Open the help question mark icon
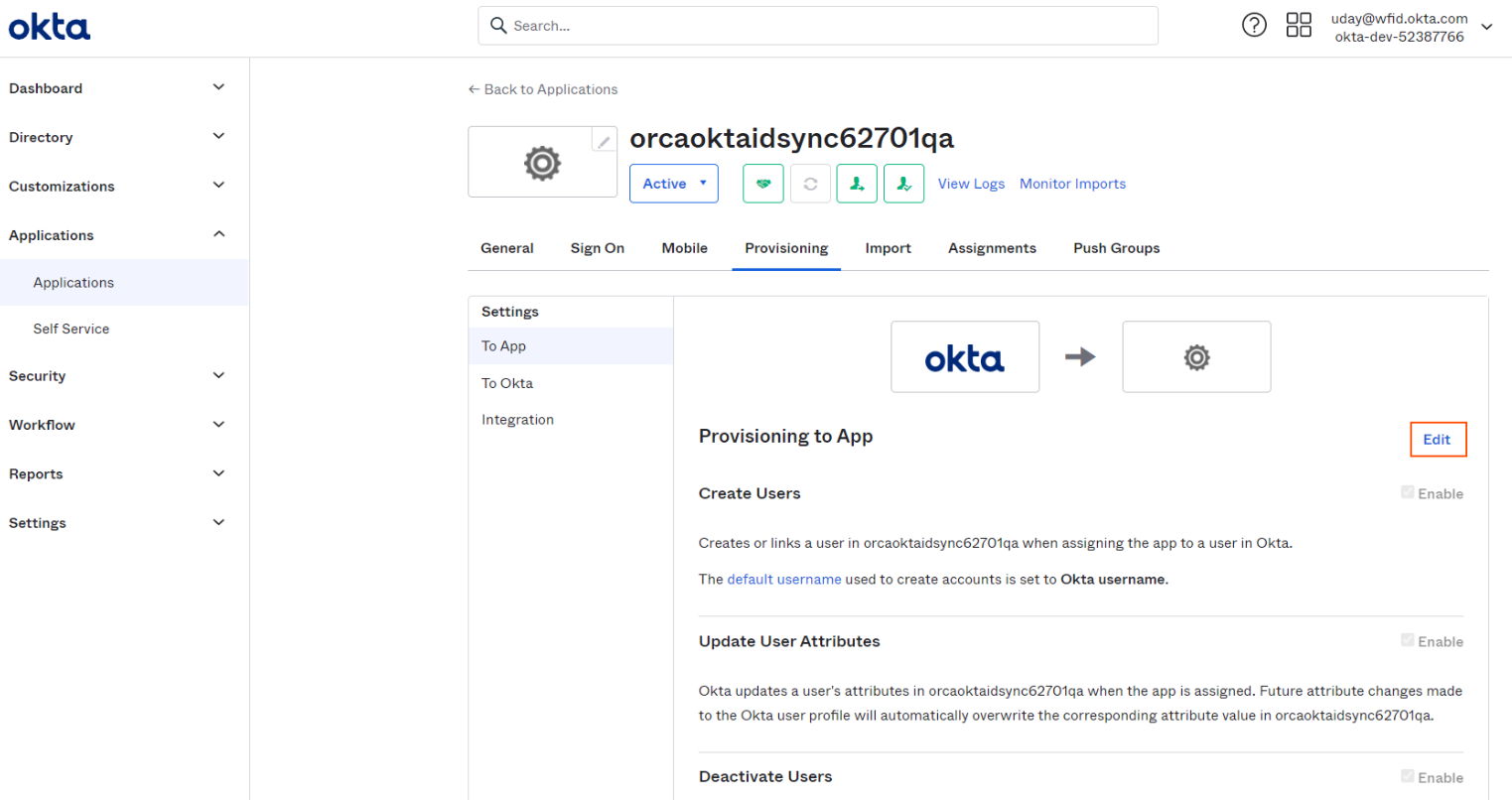 coord(1254,26)
